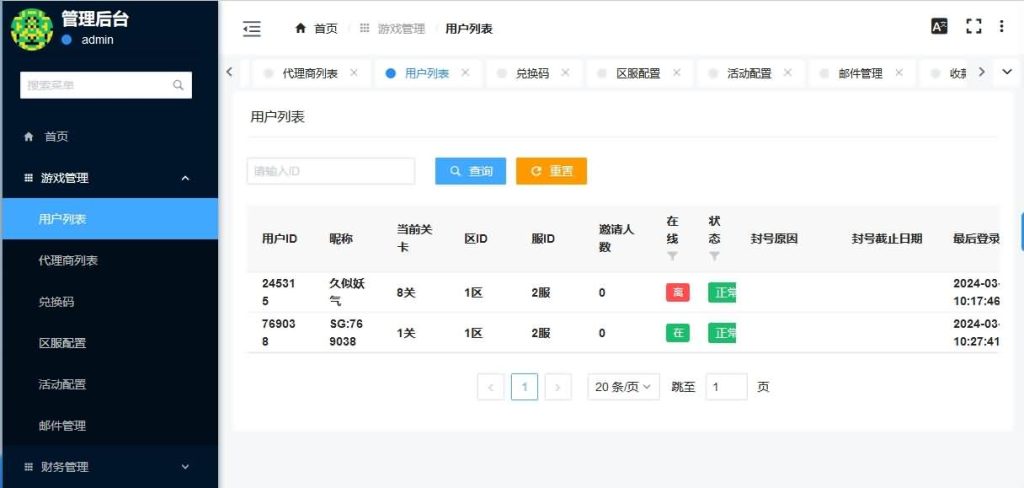Close the 区服配置 tab
Screen dimensions: 1024x488
pos(677,73)
